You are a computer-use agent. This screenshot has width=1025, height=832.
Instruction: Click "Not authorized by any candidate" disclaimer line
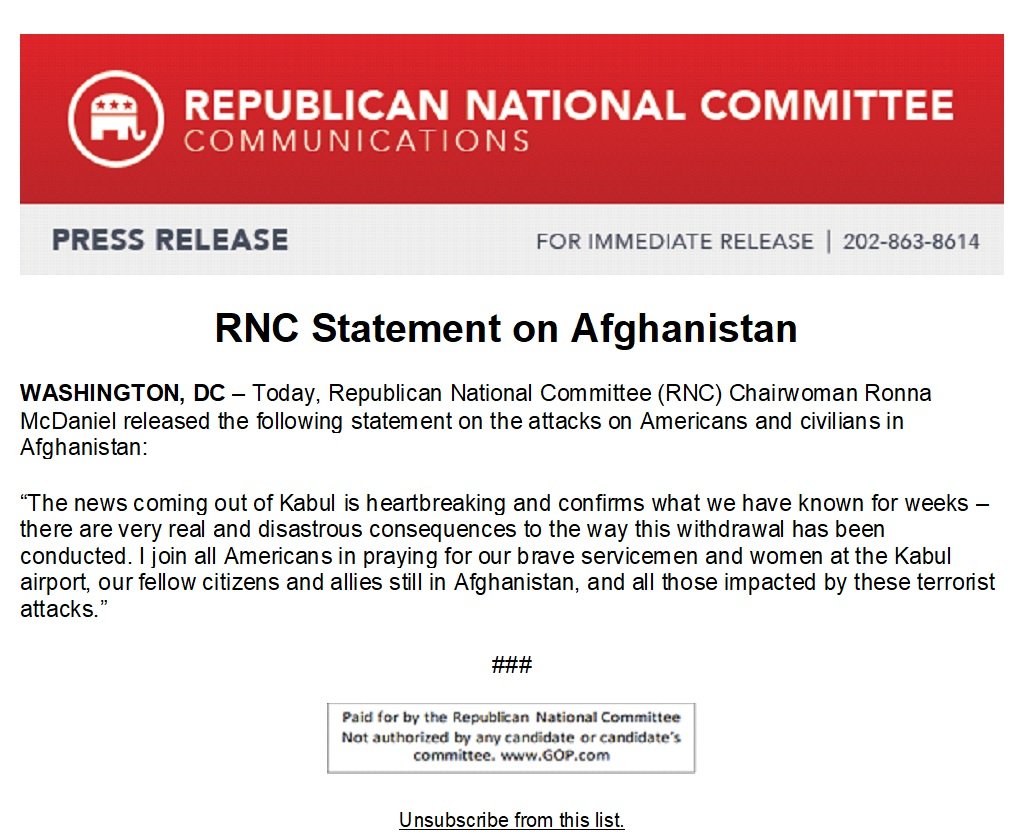click(510, 737)
